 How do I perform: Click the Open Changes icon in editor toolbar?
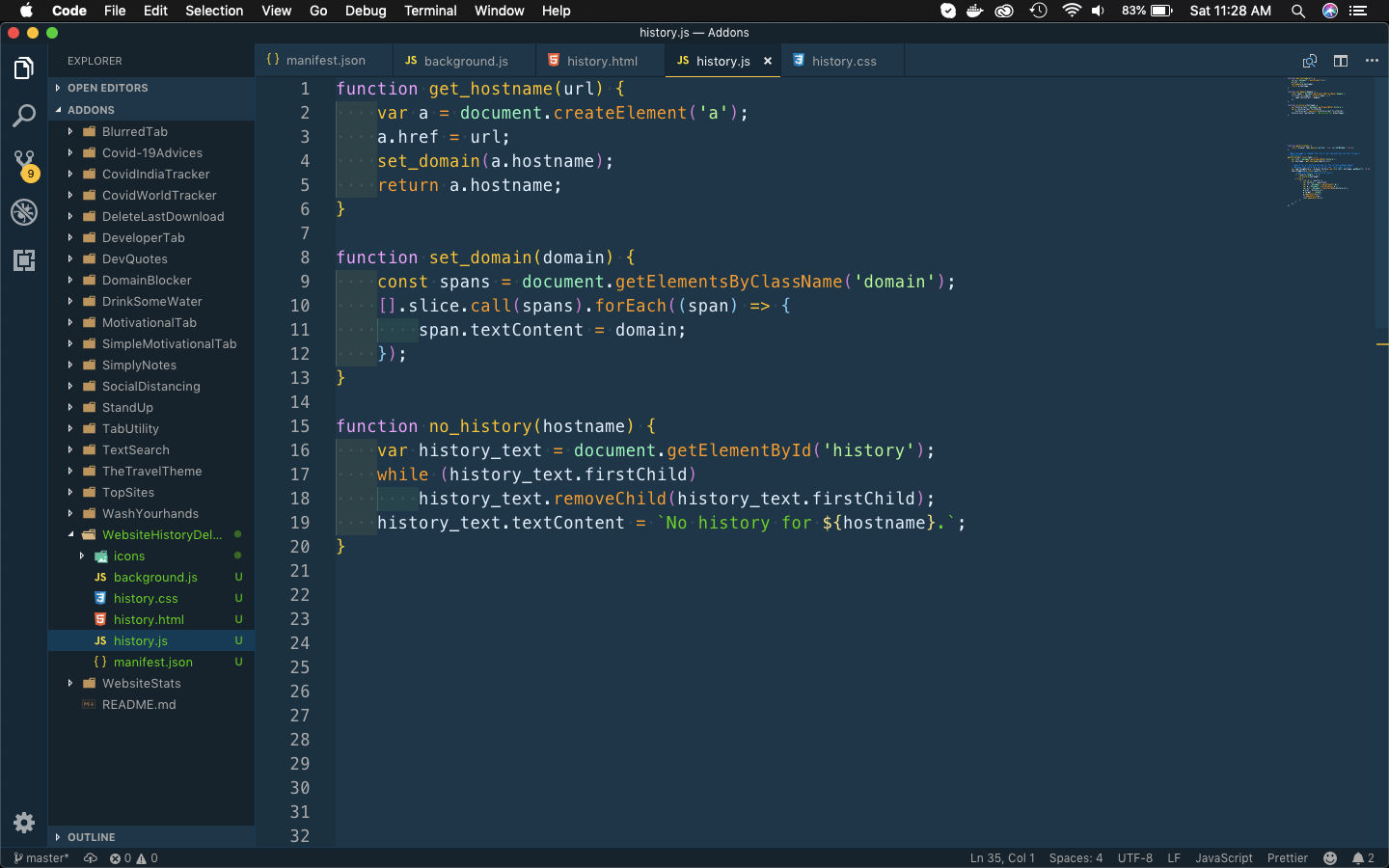click(1310, 61)
